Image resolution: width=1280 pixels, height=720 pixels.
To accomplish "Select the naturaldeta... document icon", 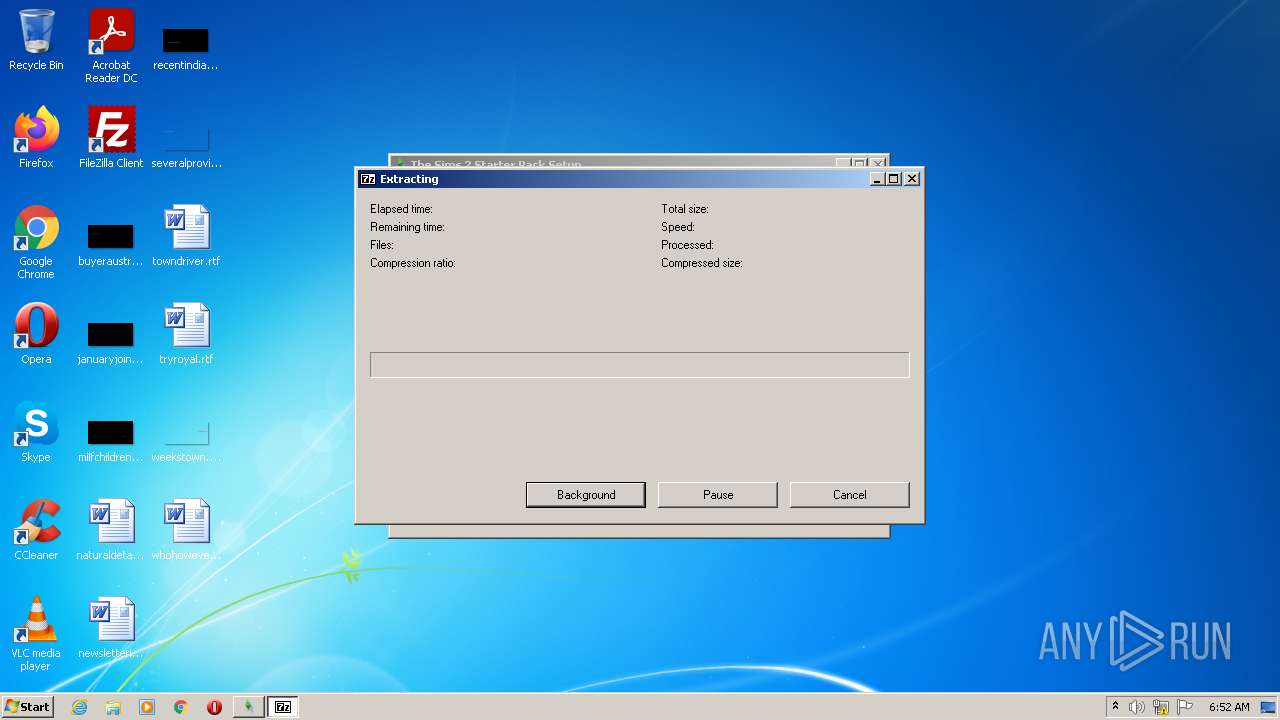I will tap(111, 530).
